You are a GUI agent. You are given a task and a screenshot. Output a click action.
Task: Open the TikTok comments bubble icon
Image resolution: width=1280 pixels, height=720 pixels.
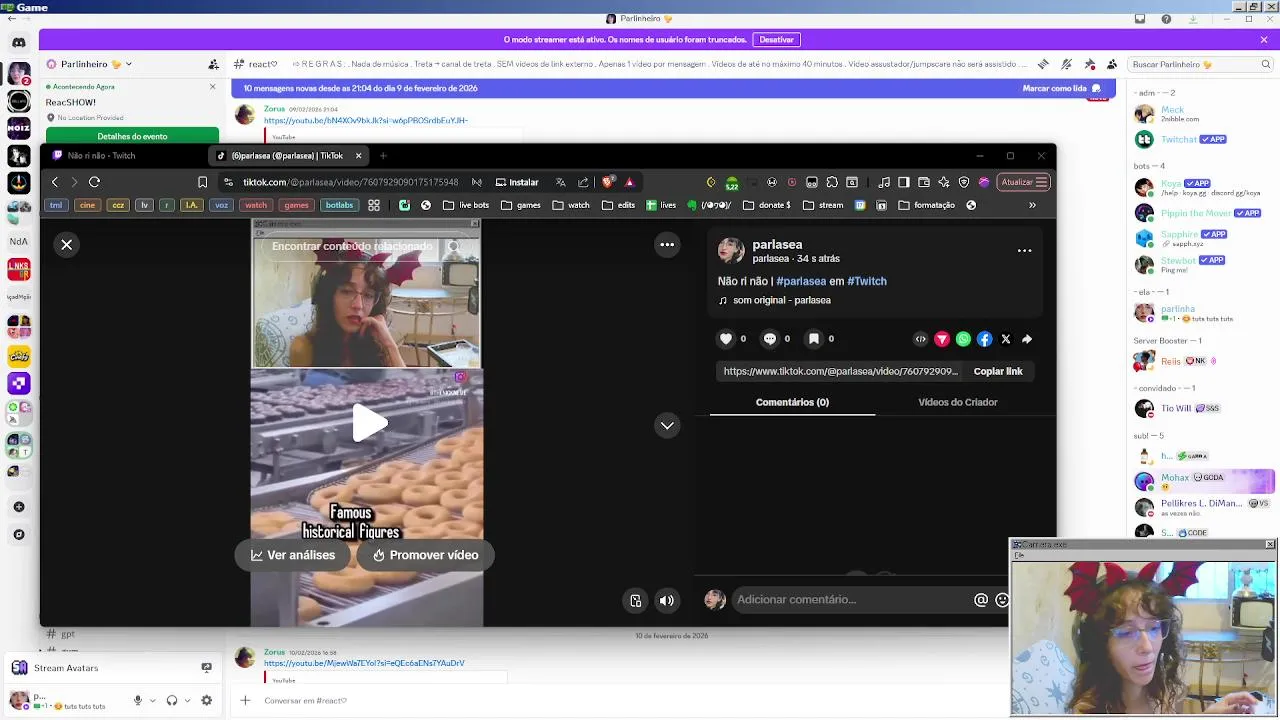coord(770,339)
